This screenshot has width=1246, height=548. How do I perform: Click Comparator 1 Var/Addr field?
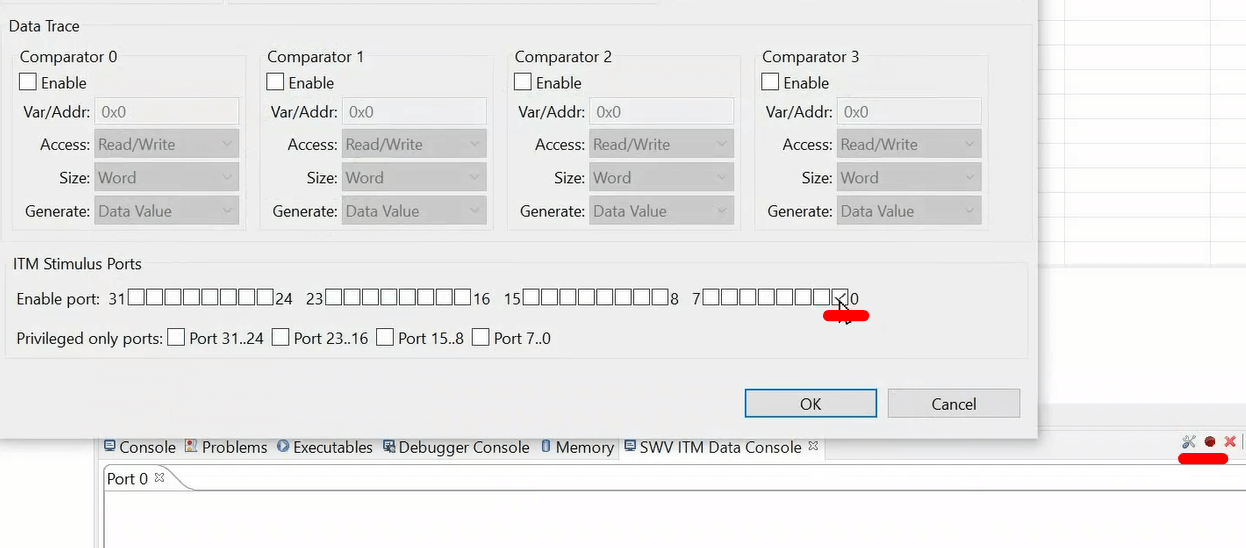[x=414, y=111]
